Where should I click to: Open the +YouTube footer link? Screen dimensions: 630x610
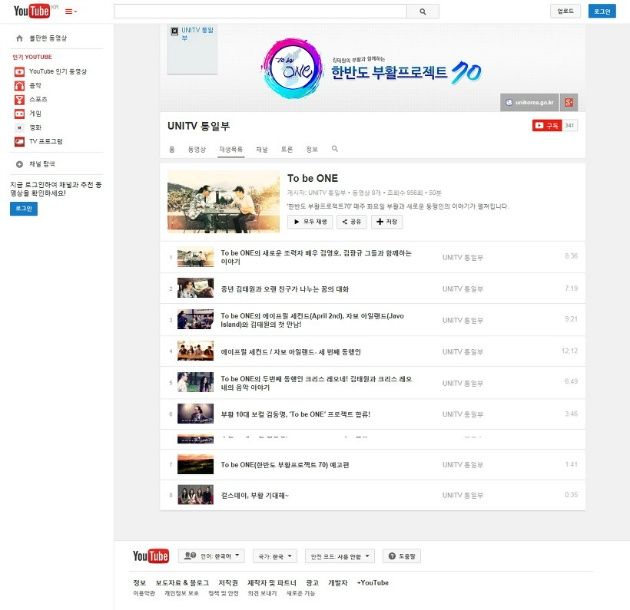point(373,583)
